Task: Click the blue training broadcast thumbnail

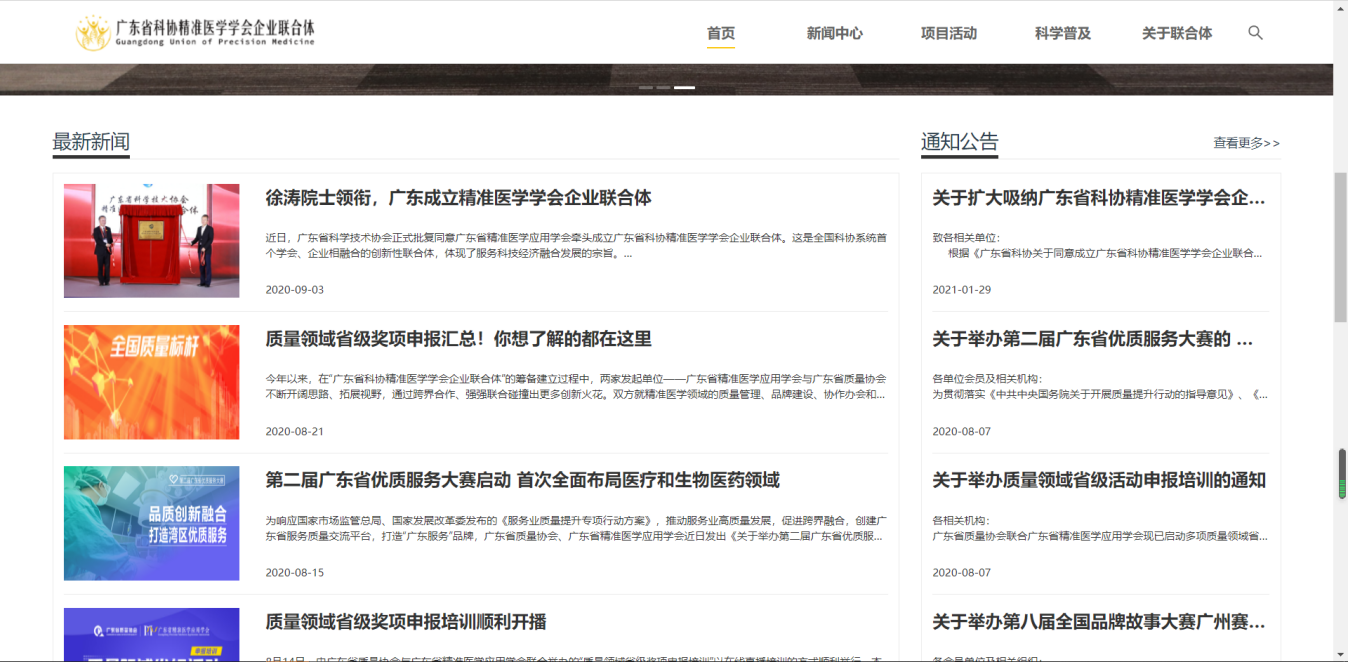Action: pos(152,634)
